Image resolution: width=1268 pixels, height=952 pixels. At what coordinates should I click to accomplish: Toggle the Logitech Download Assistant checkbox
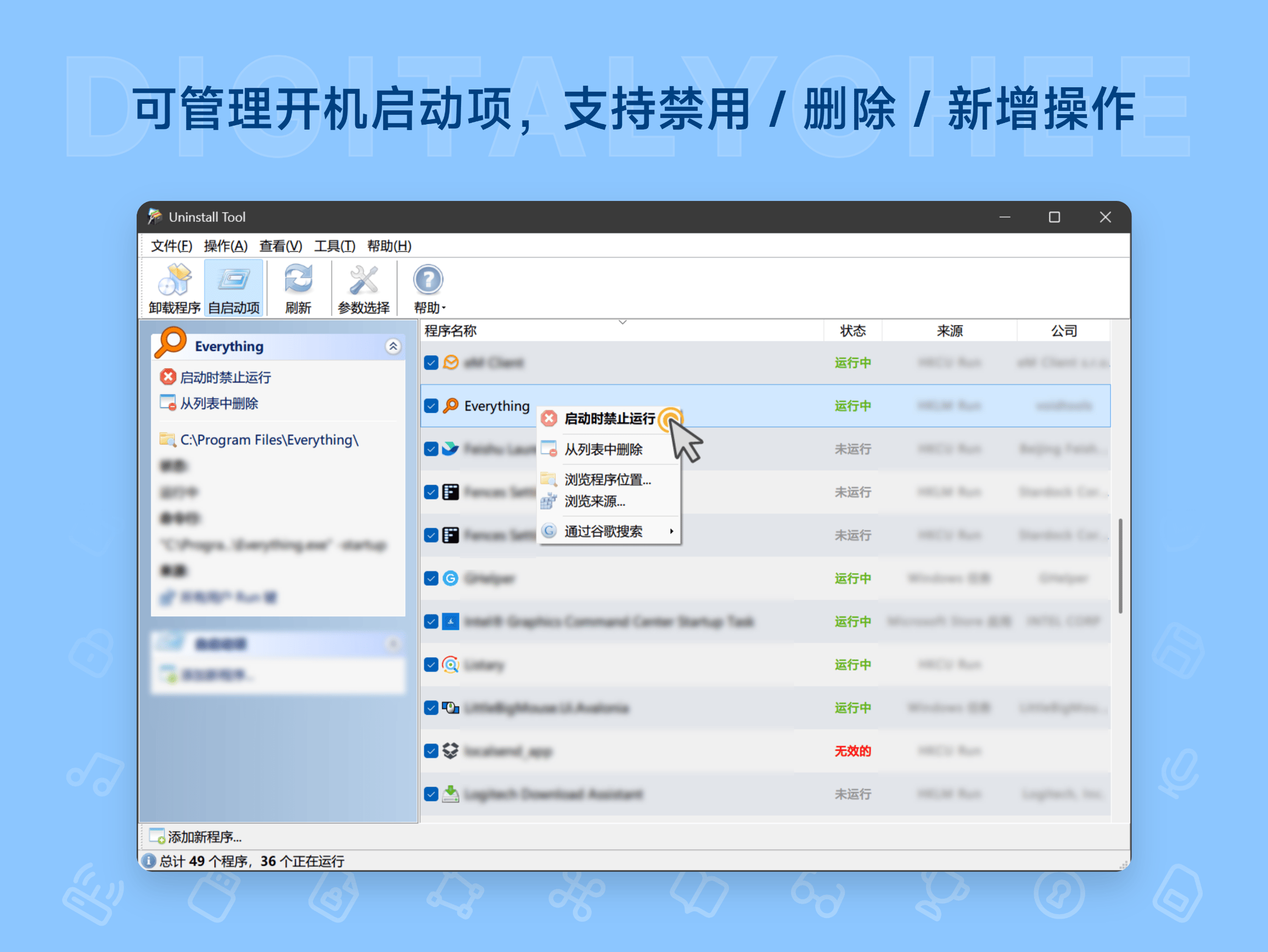point(430,794)
